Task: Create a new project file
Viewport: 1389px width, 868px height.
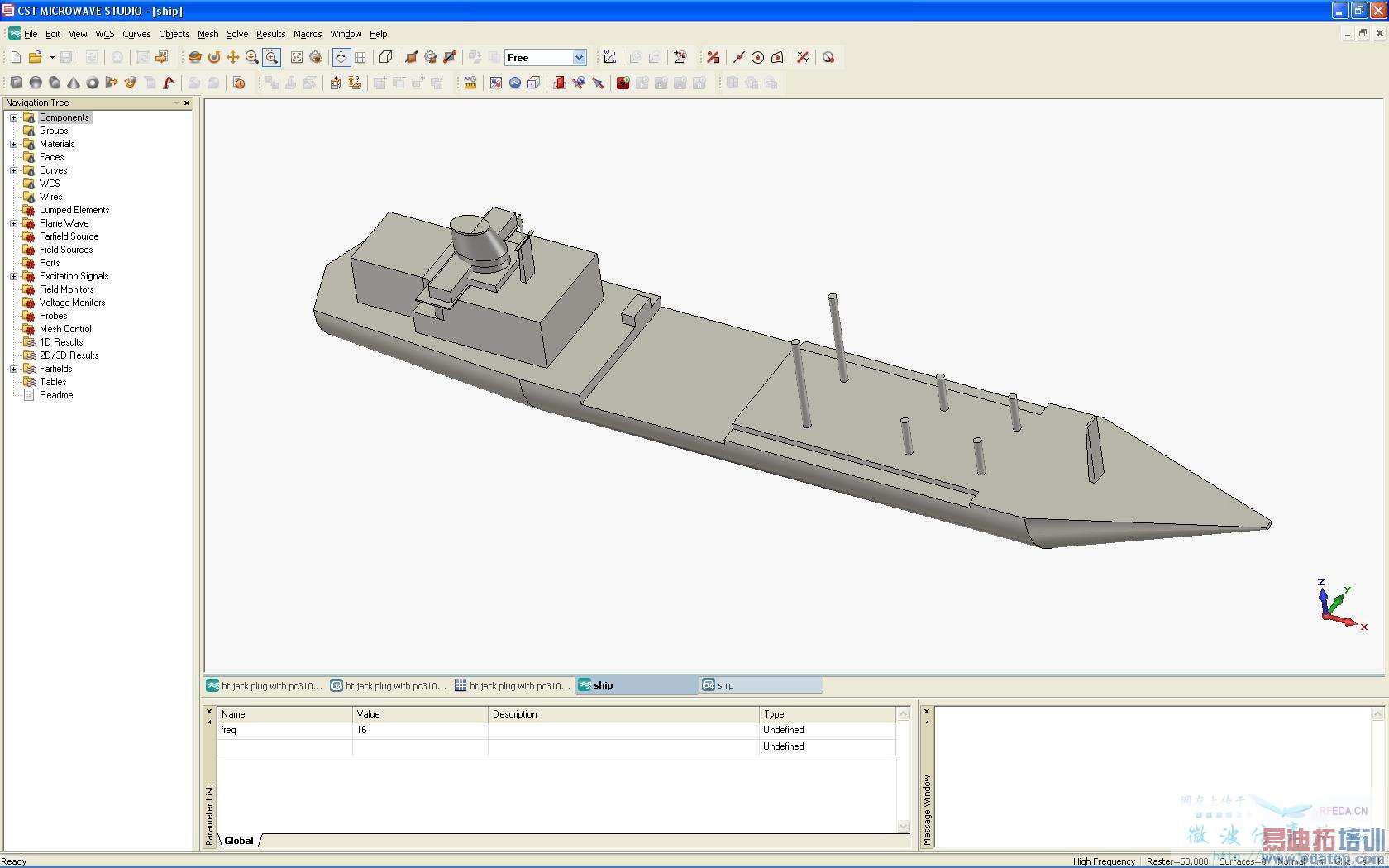Action: [x=16, y=57]
